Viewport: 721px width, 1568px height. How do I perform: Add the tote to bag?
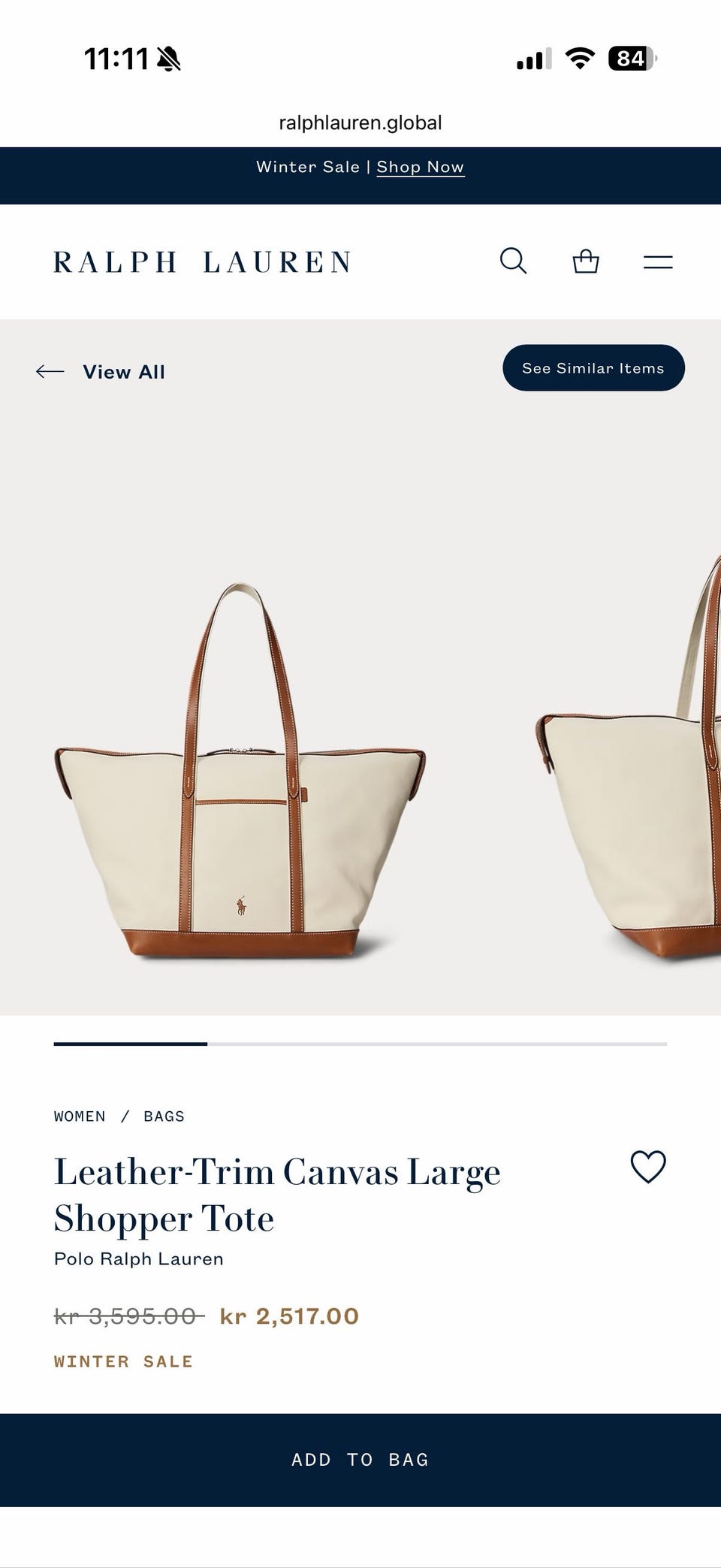click(360, 1460)
